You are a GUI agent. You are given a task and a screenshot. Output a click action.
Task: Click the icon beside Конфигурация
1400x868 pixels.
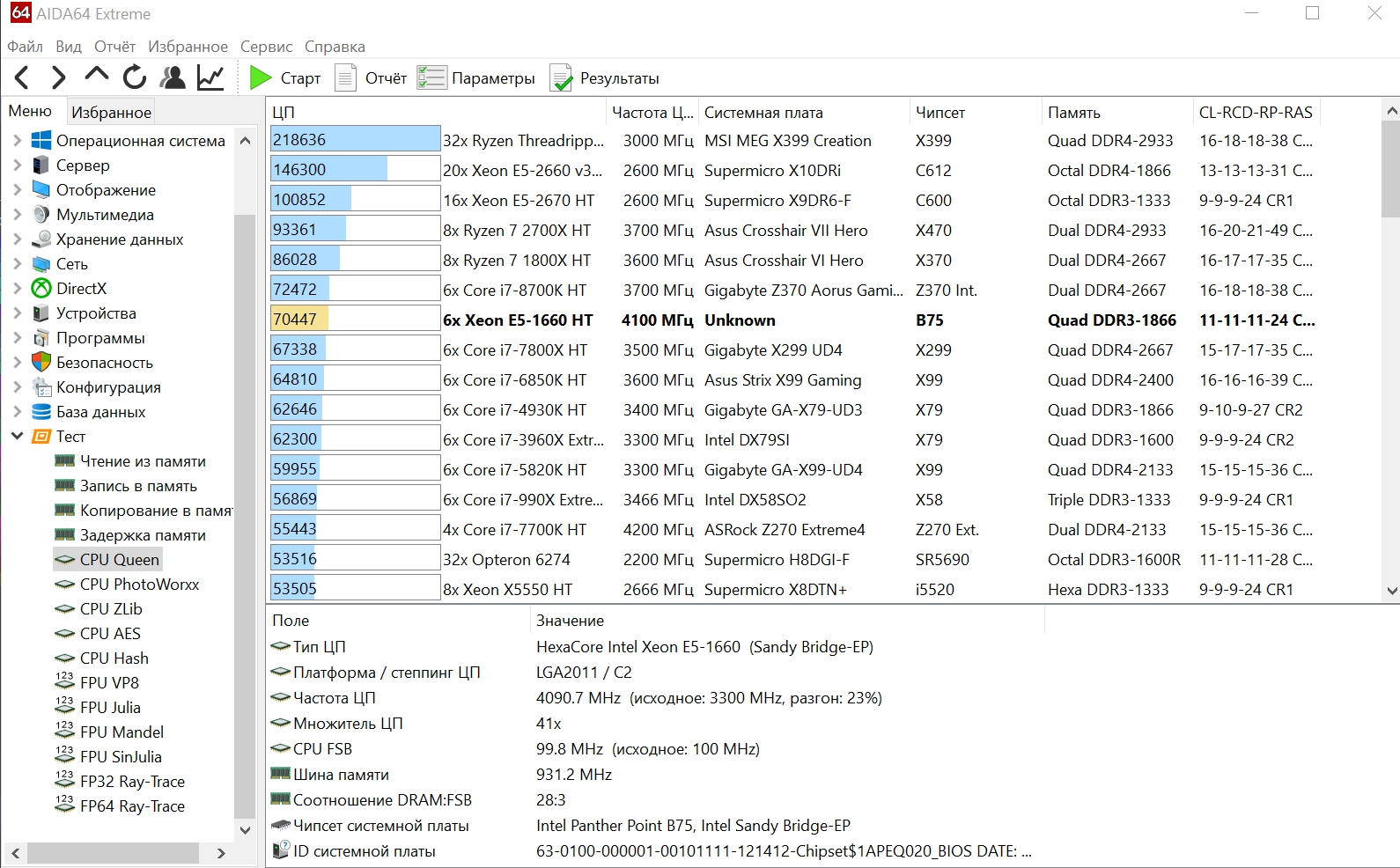coord(41,387)
